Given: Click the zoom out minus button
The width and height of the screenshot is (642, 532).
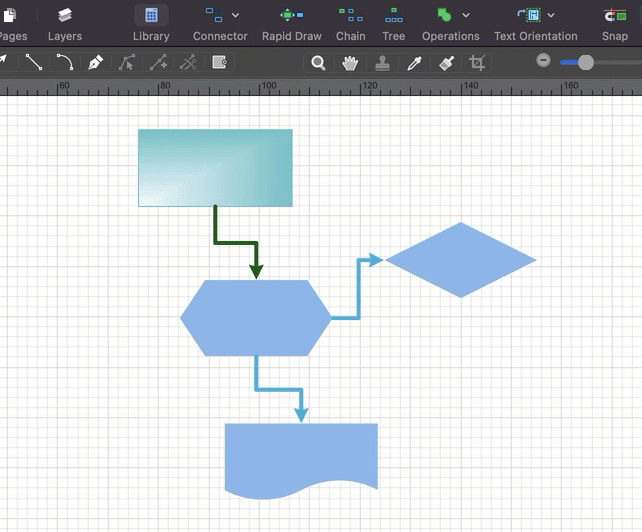Looking at the screenshot, I should pos(543,61).
